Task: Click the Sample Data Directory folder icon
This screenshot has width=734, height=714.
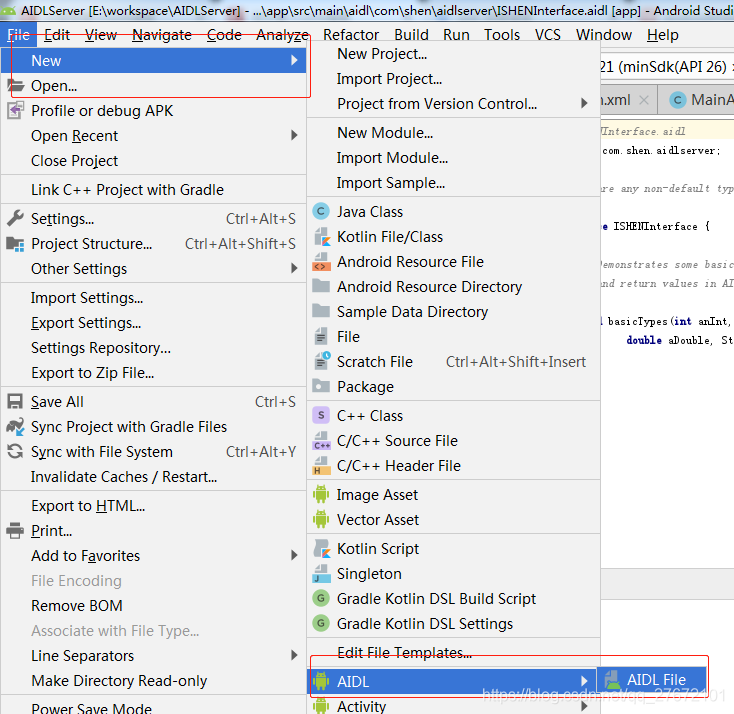Action: tap(321, 311)
